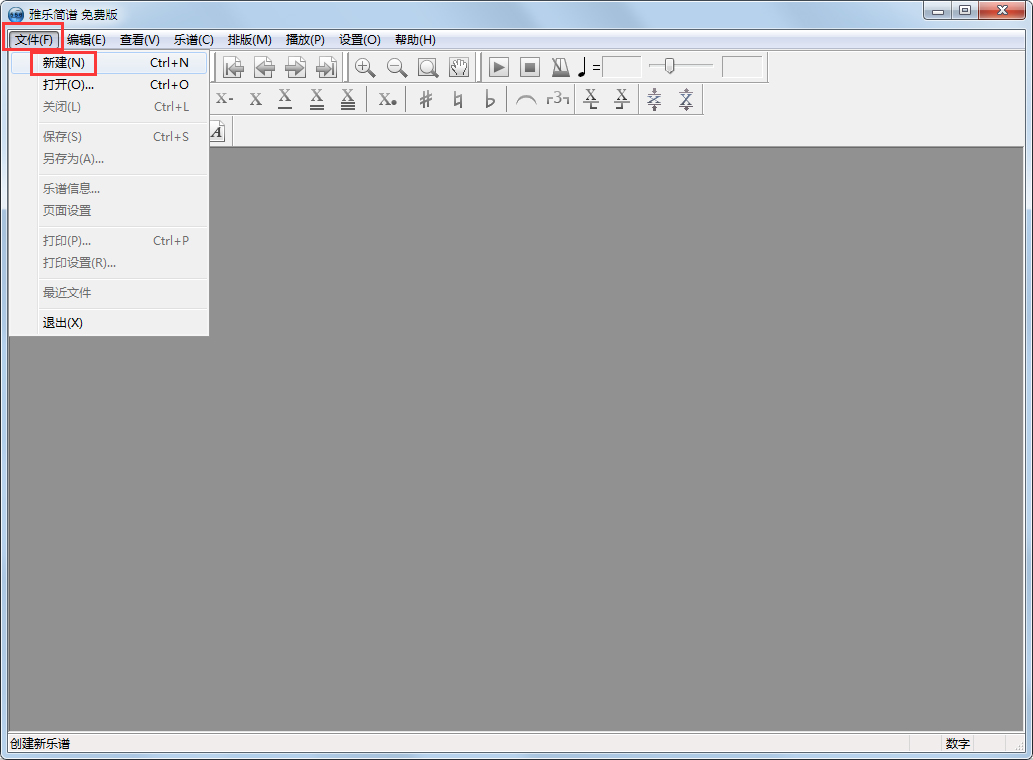The width and height of the screenshot is (1033, 760).
Task: Insert the triplet marking
Action: click(558, 99)
